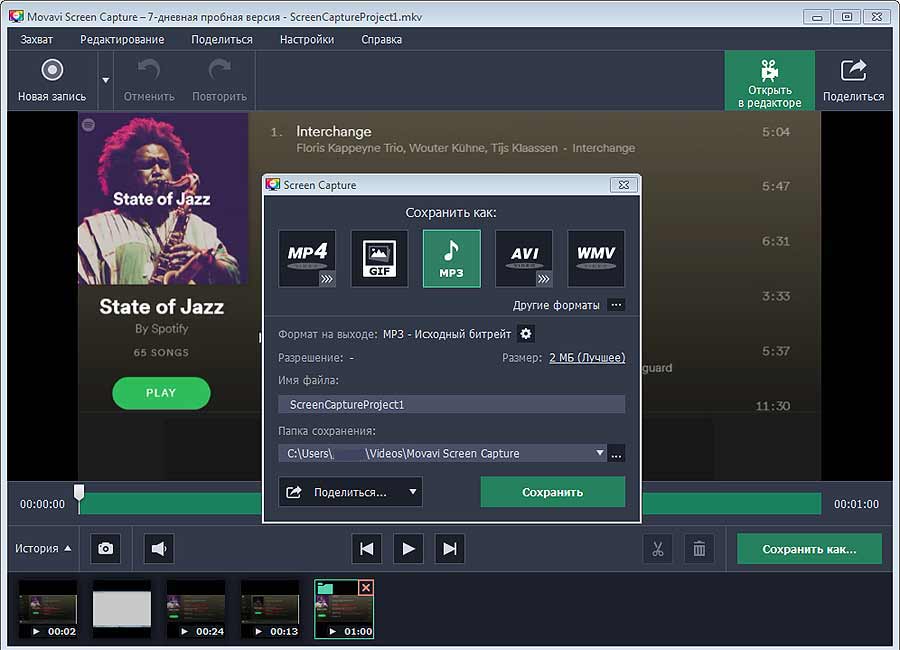Open the Справка menu
The image size is (900, 650).
click(x=381, y=40)
